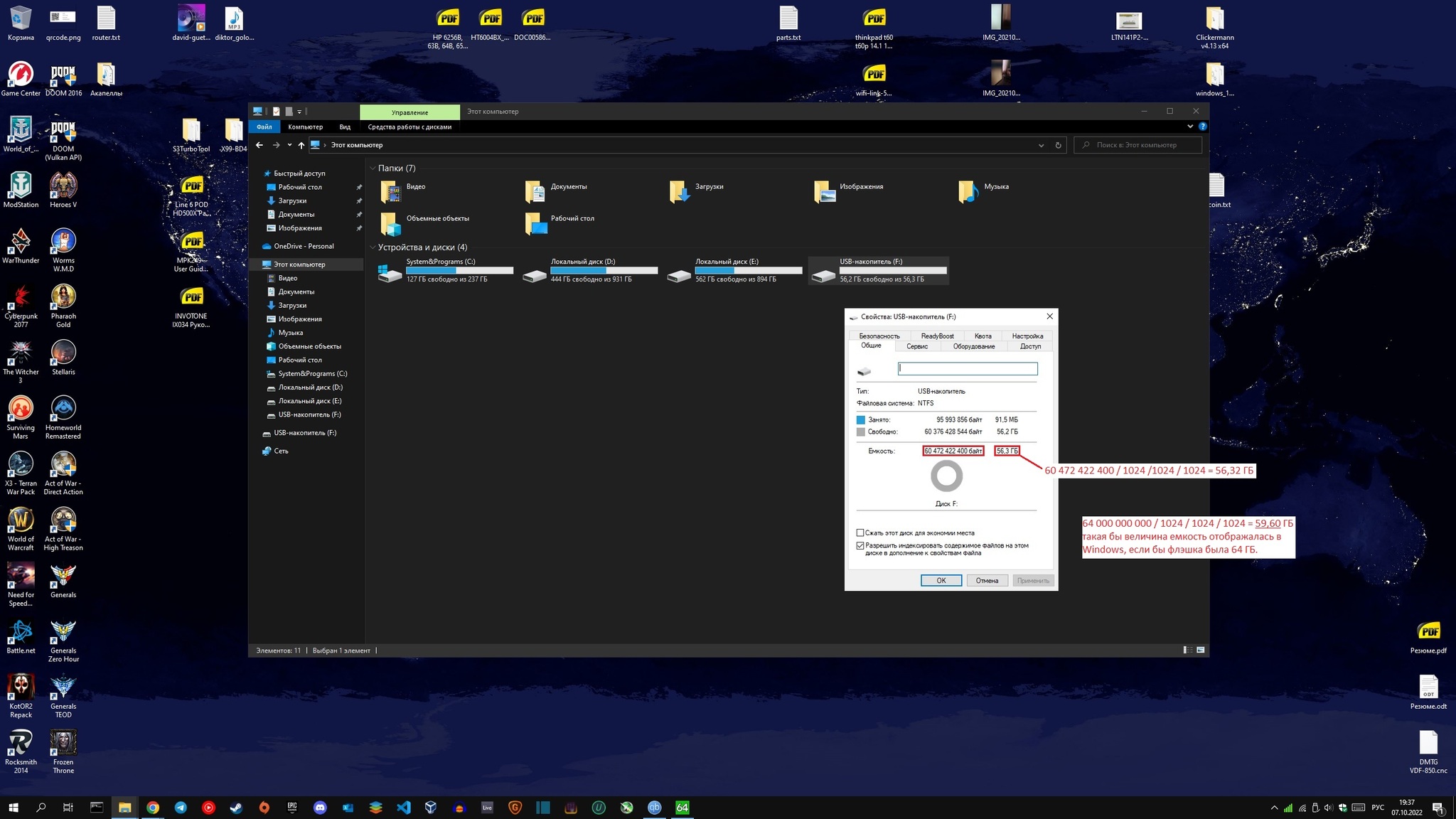Open the Stellaris desktop shortcut
The image size is (1456, 819).
tap(63, 358)
